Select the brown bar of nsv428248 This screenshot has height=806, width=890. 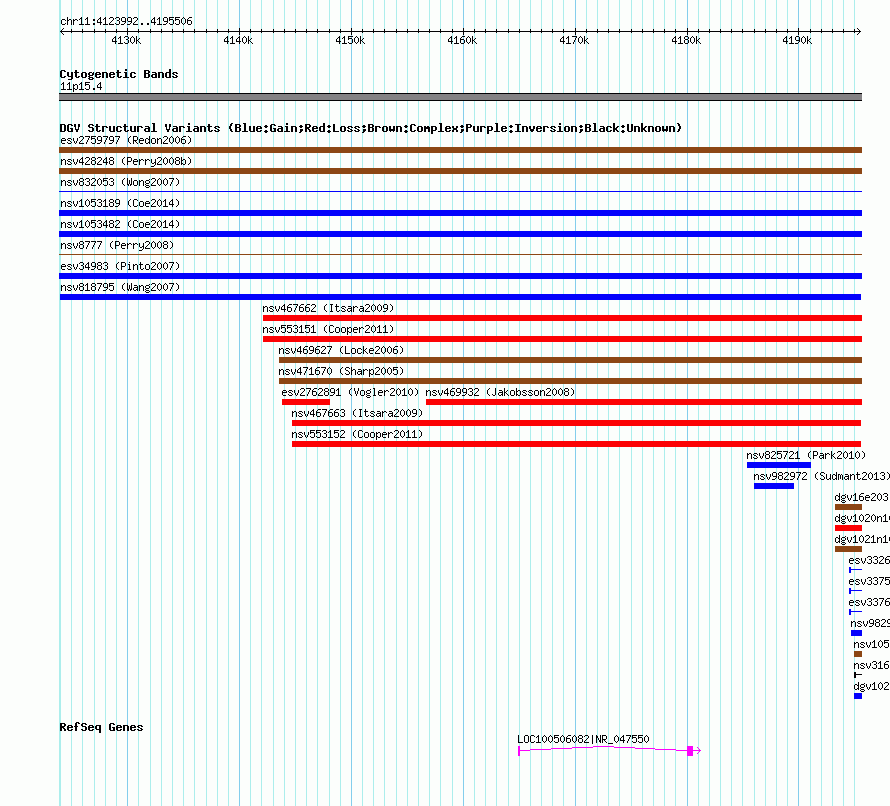(x=460, y=171)
